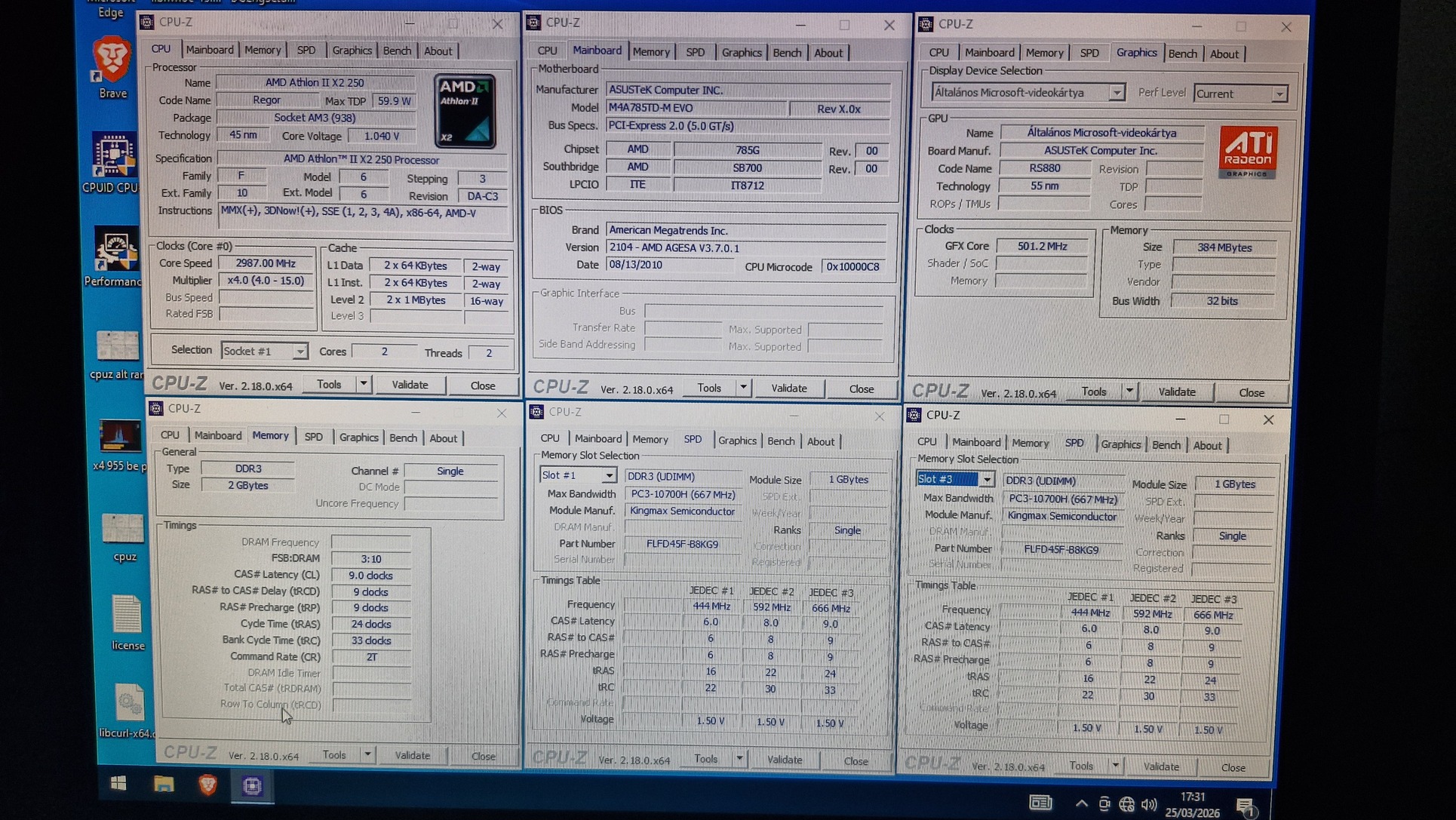Viewport: 1456px width, 820px height.
Task: Select the About tab in Graphics window
Action: [x=1223, y=54]
